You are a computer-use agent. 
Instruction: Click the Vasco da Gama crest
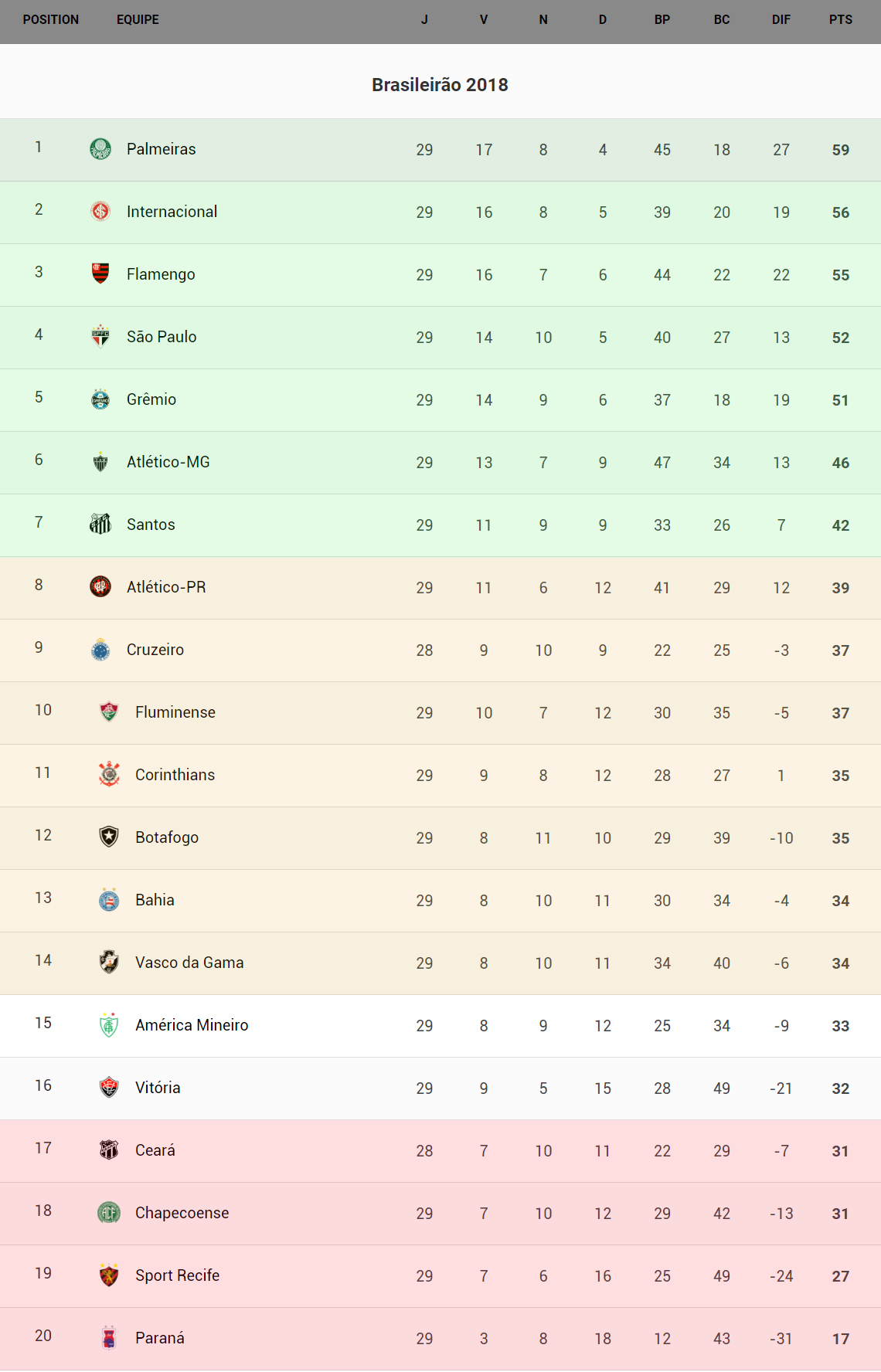109,962
